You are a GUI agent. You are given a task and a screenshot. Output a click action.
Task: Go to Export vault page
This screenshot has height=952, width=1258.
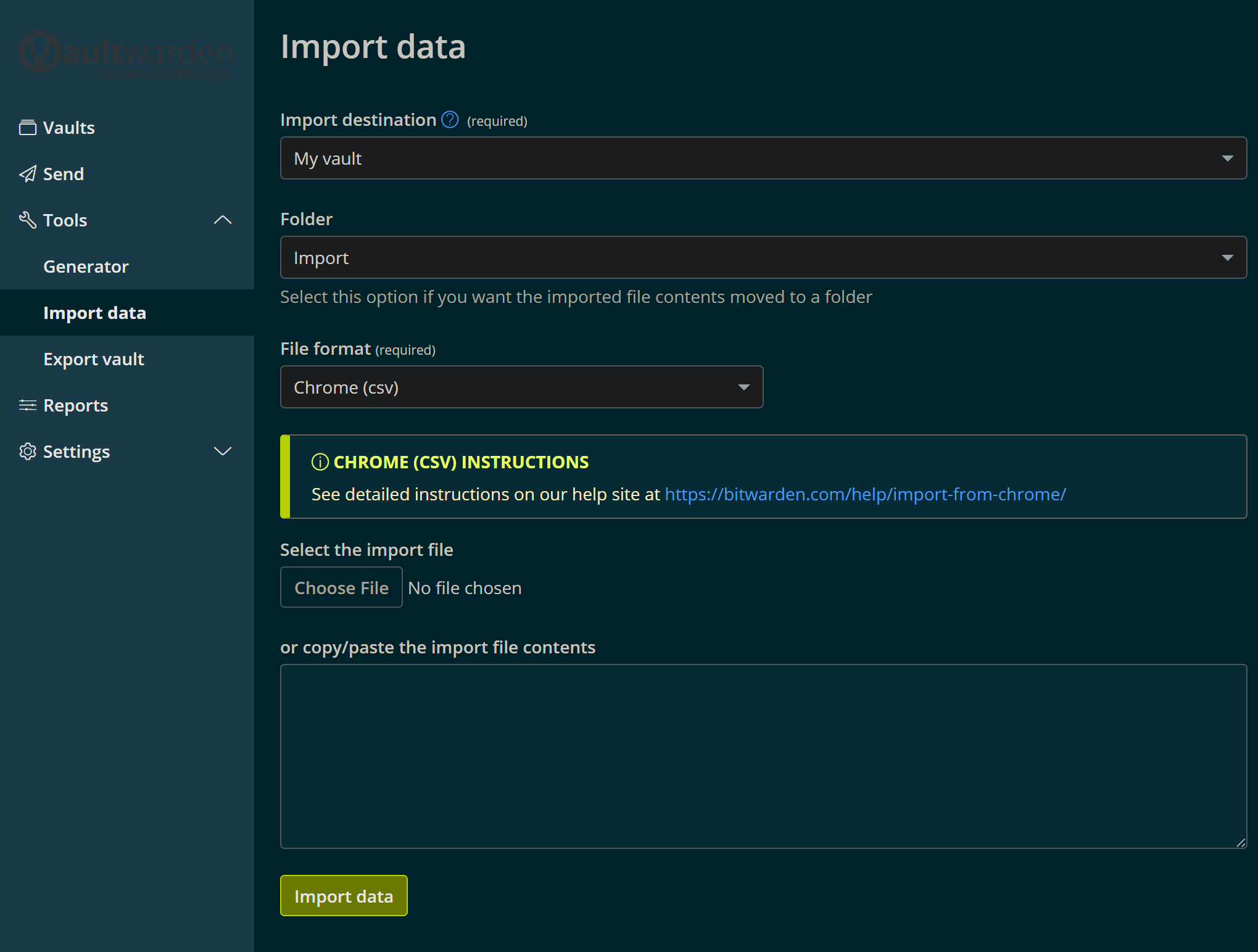[x=94, y=359]
